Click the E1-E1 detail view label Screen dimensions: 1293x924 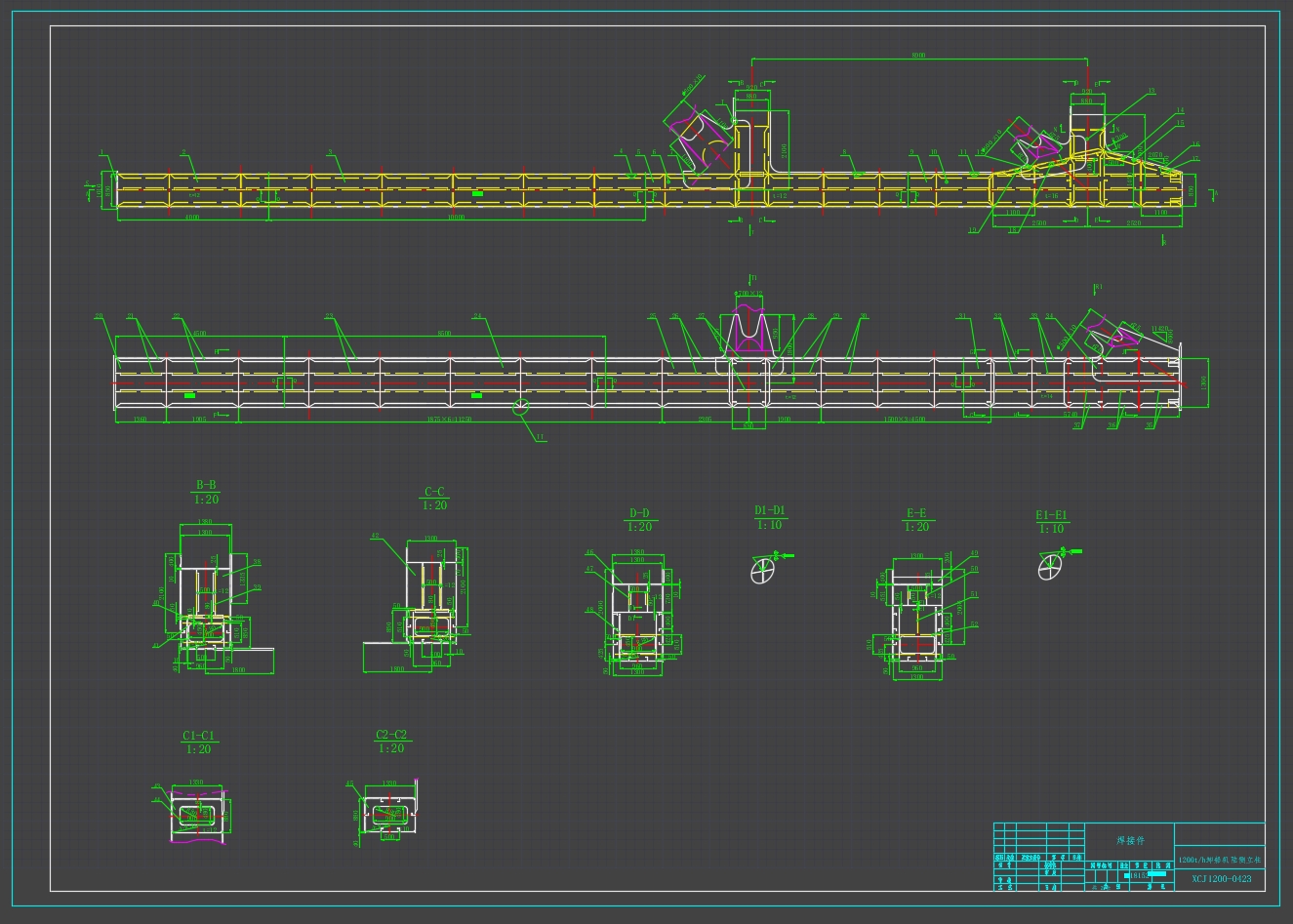1052,515
